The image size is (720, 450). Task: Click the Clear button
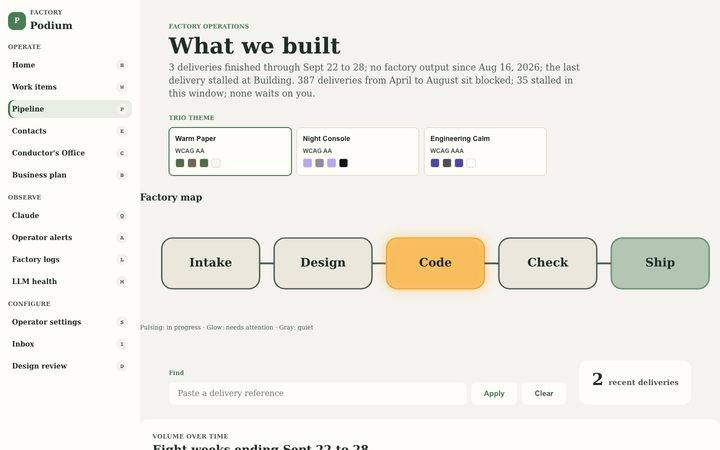(x=544, y=394)
